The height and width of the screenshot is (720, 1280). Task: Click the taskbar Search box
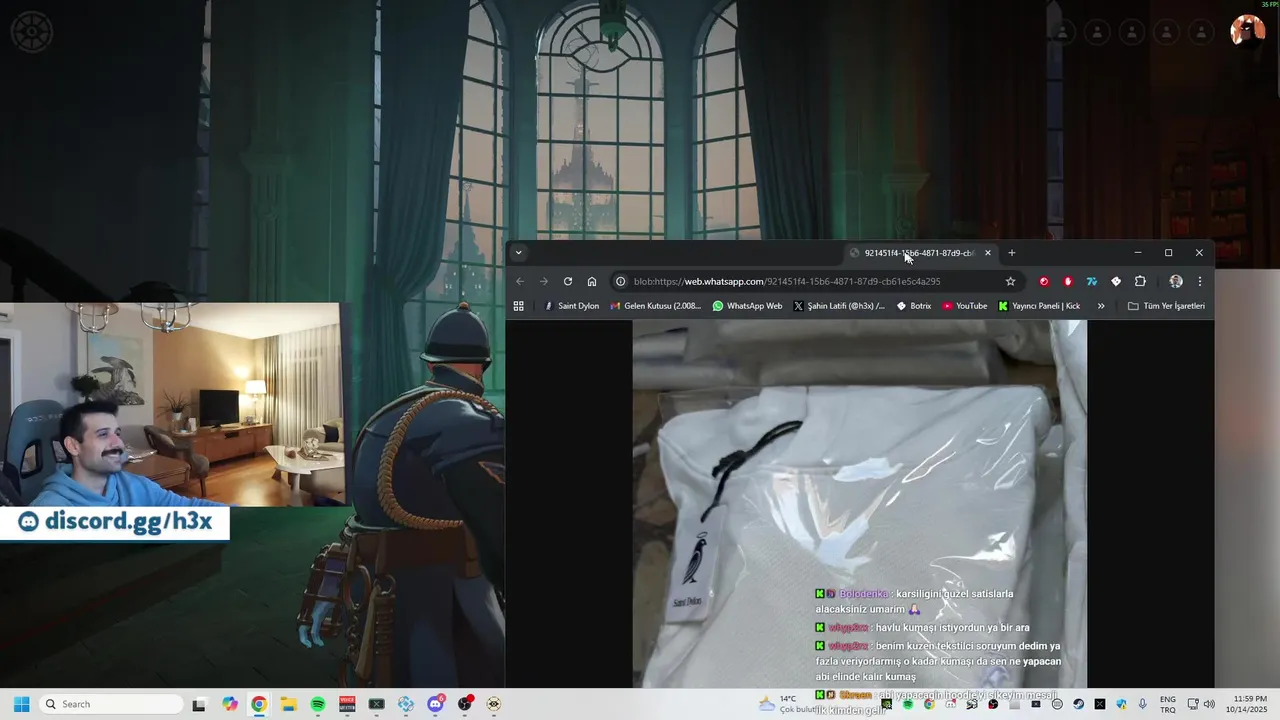pos(110,704)
